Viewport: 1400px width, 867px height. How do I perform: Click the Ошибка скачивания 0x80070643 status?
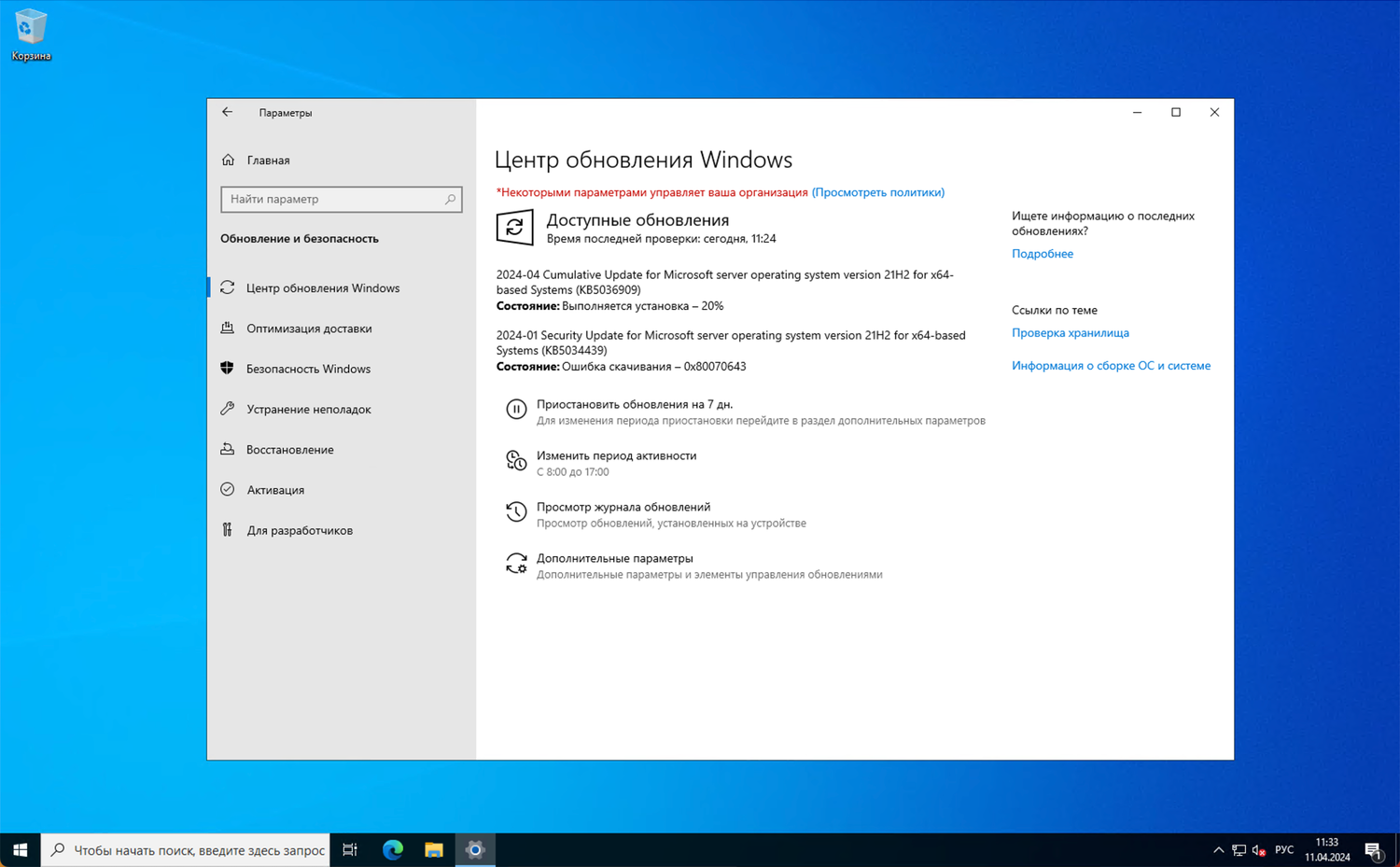click(653, 367)
